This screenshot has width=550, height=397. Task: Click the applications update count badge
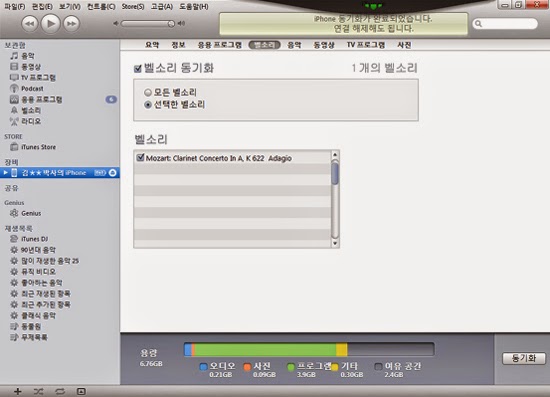111,100
